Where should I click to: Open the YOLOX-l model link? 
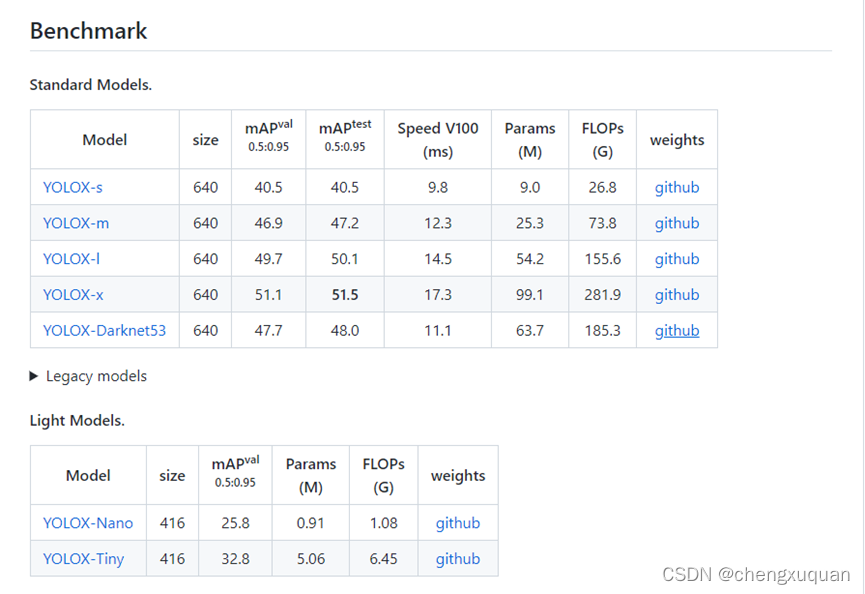pyautogui.click(x=72, y=259)
